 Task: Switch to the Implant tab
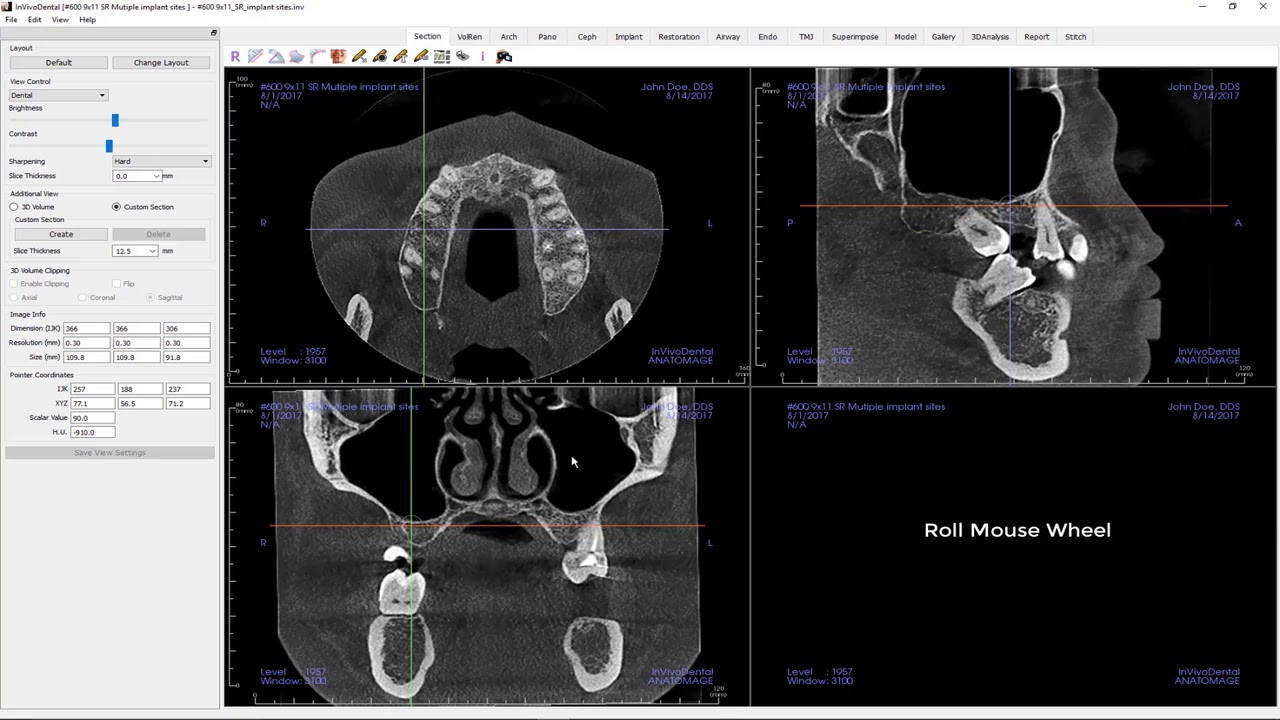click(x=629, y=37)
